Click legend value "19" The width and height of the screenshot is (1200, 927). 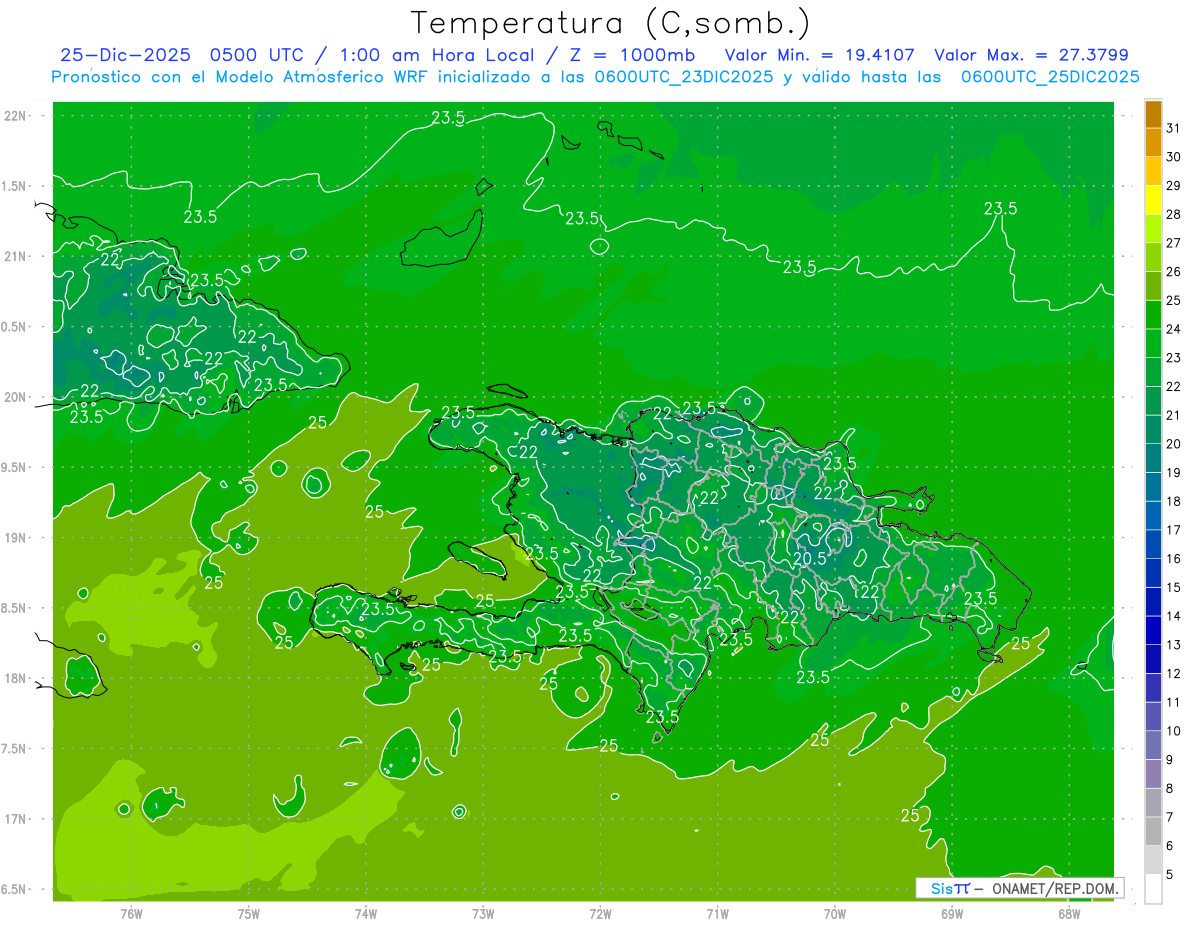[1174, 473]
